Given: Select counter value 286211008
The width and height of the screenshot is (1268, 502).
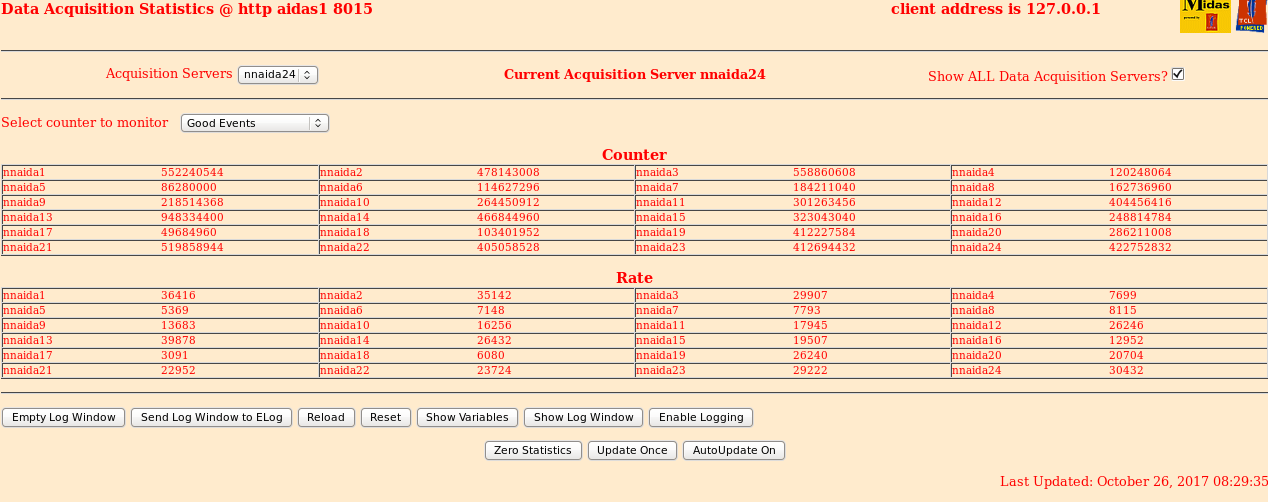Looking at the screenshot, I should [x=1140, y=232].
